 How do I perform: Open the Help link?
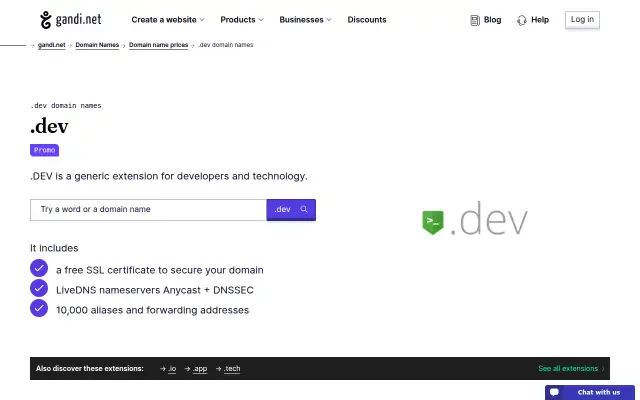pyautogui.click(x=540, y=20)
